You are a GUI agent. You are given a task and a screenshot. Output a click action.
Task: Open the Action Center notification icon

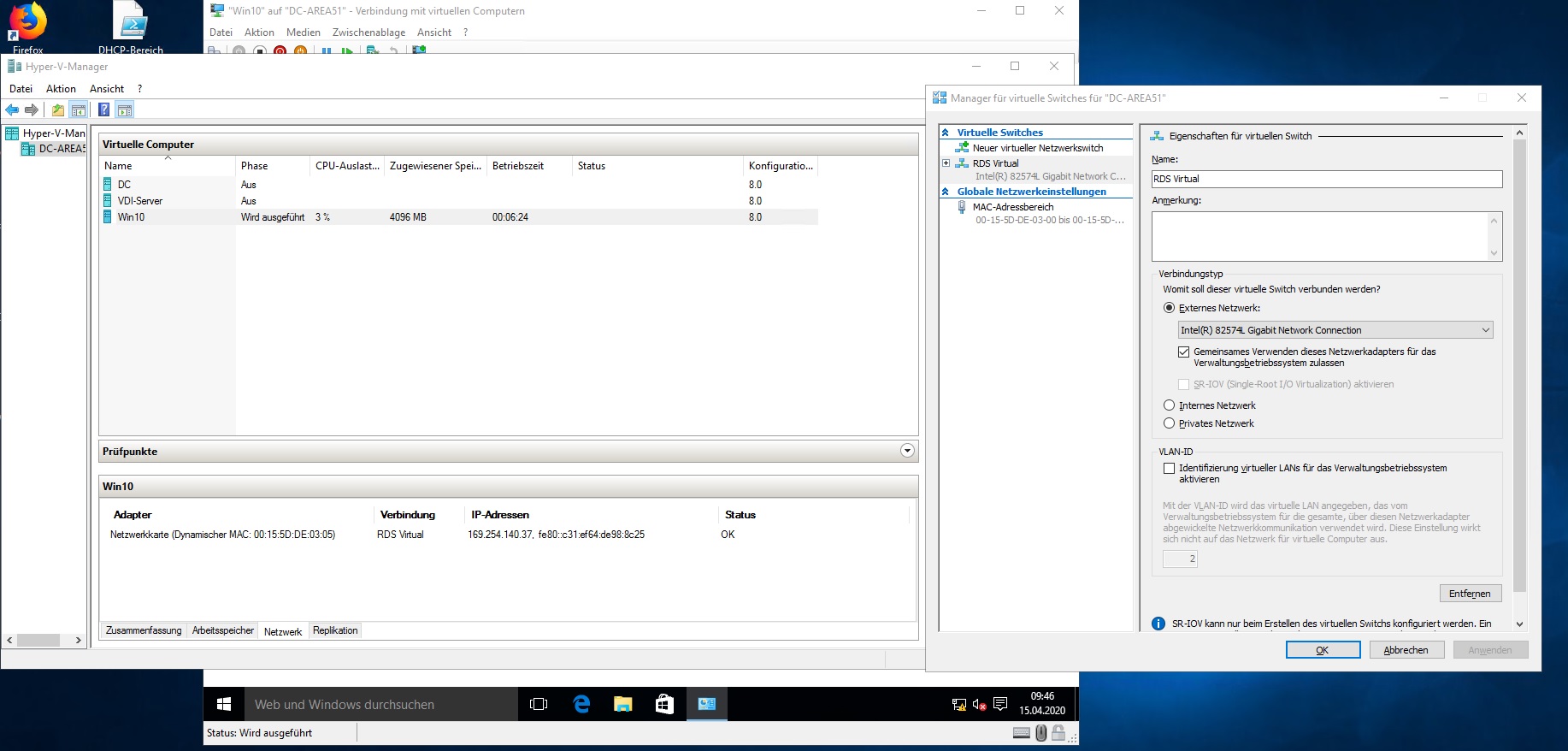(1000, 705)
